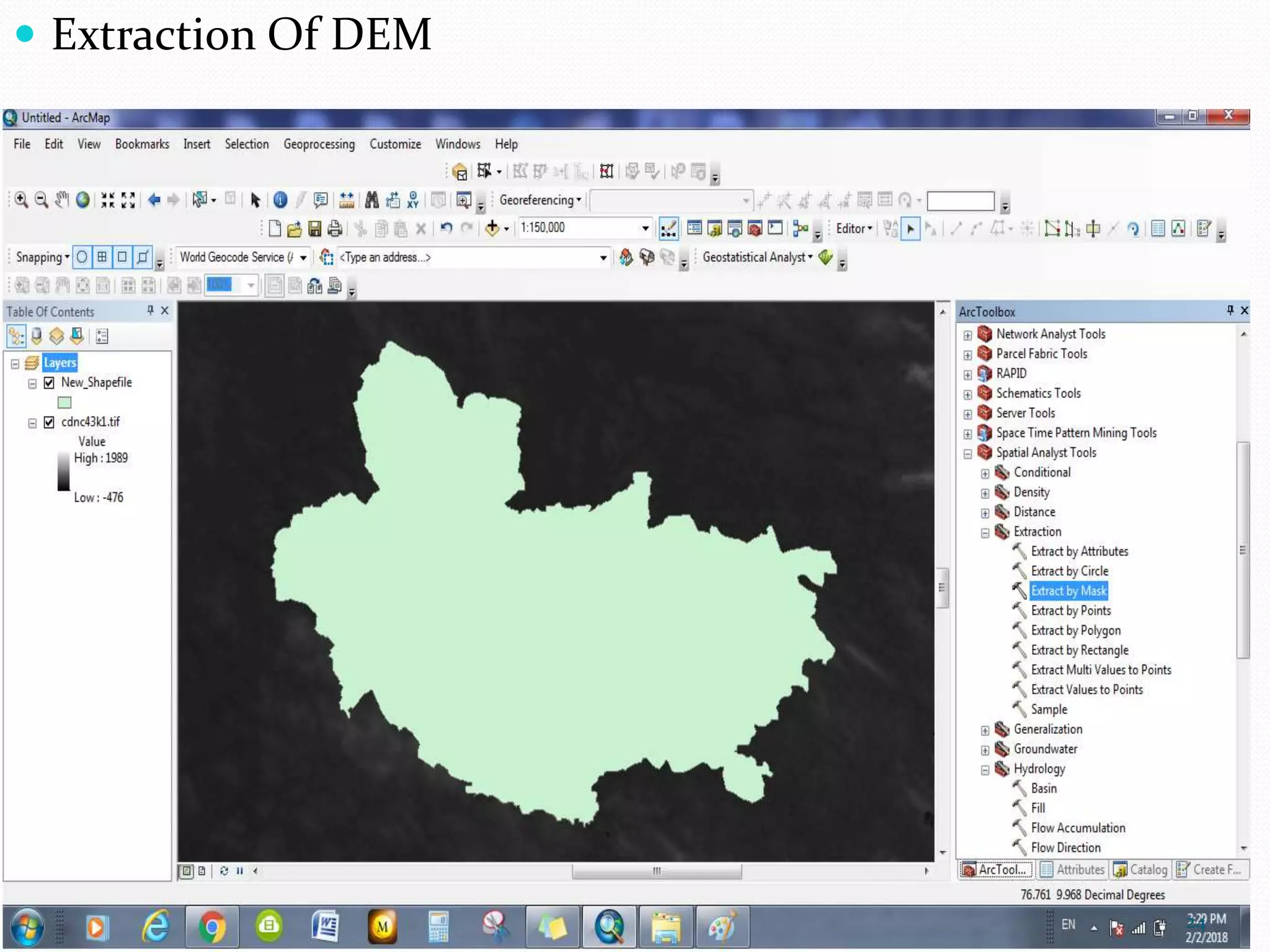Switch to the Attributes tab
The image size is (1270, 952).
[1072, 870]
